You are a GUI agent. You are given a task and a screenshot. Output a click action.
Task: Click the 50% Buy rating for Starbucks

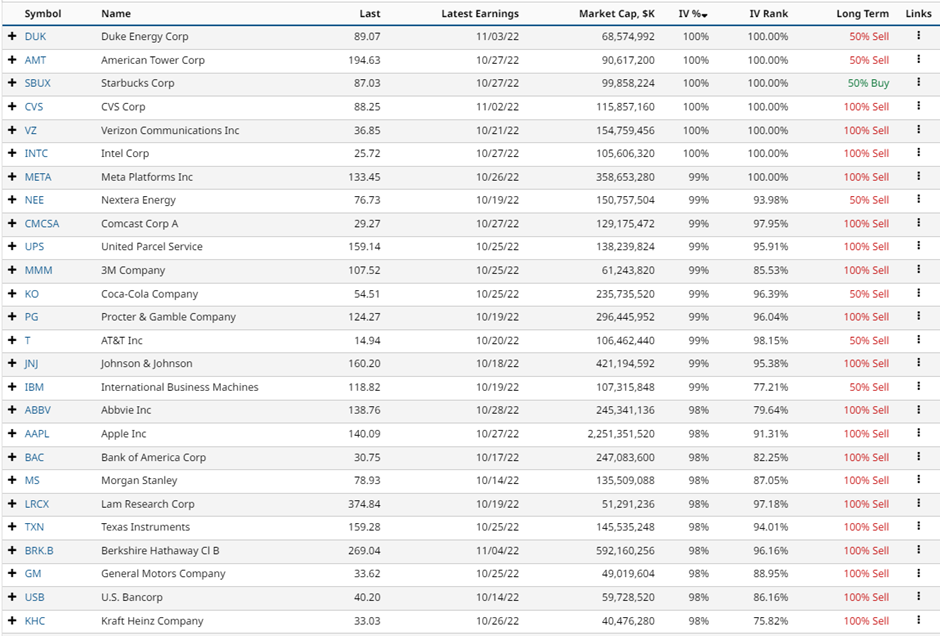coord(868,83)
